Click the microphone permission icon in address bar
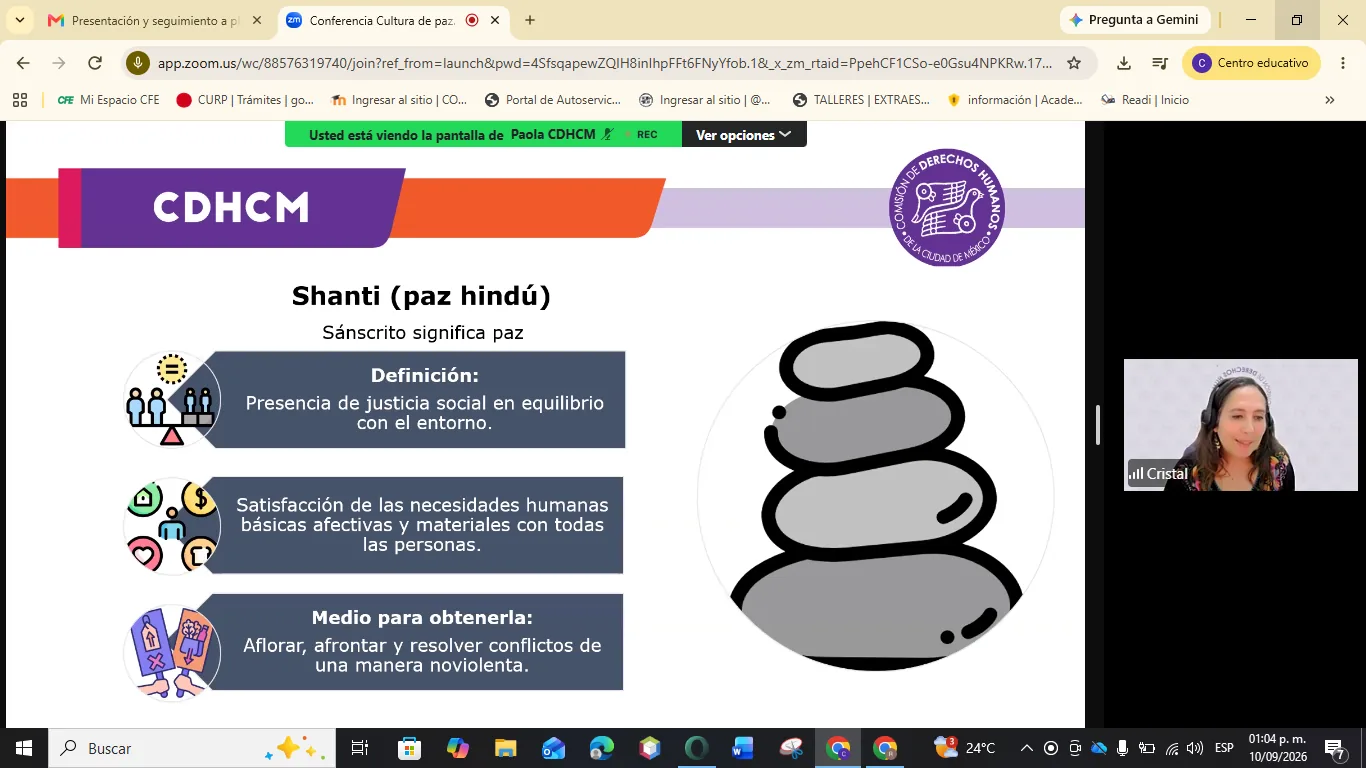 point(138,63)
